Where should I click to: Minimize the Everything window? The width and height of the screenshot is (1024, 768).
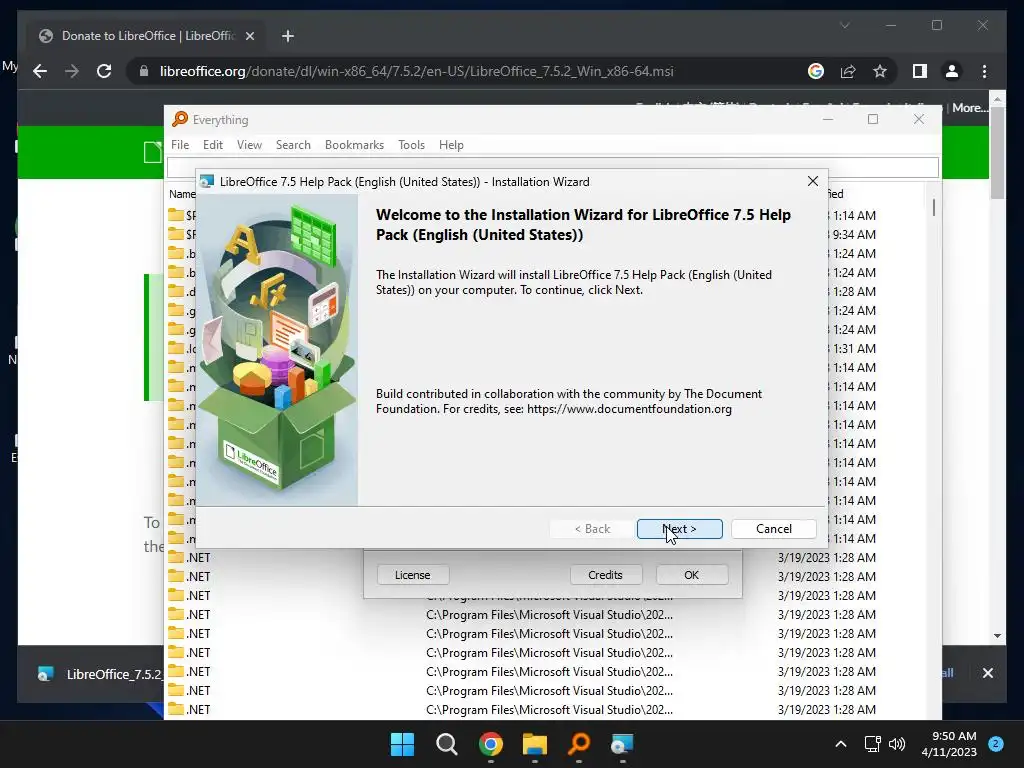click(828, 119)
